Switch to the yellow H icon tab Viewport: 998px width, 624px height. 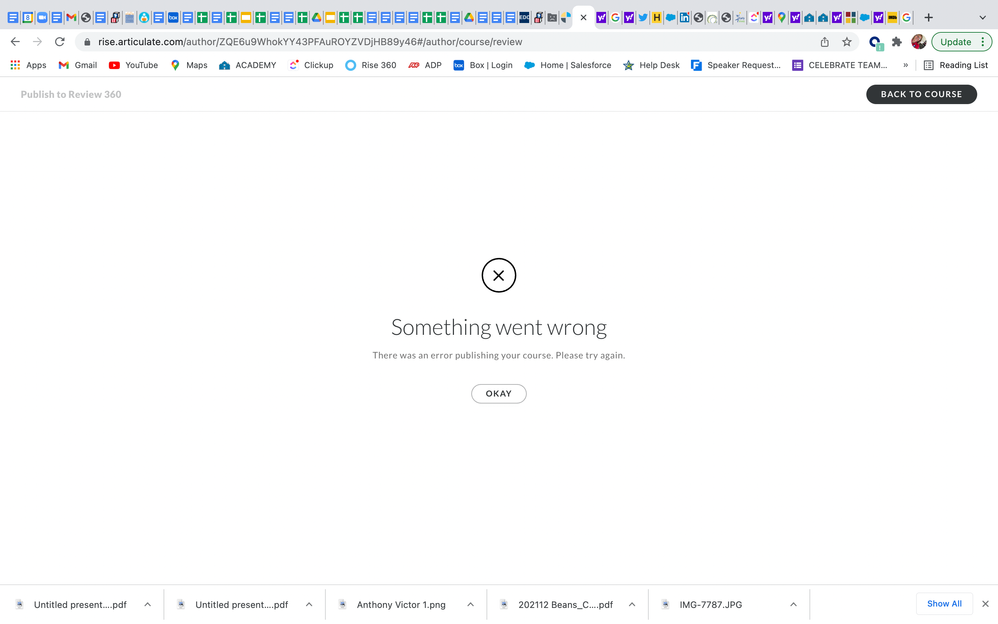coord(656,18)
